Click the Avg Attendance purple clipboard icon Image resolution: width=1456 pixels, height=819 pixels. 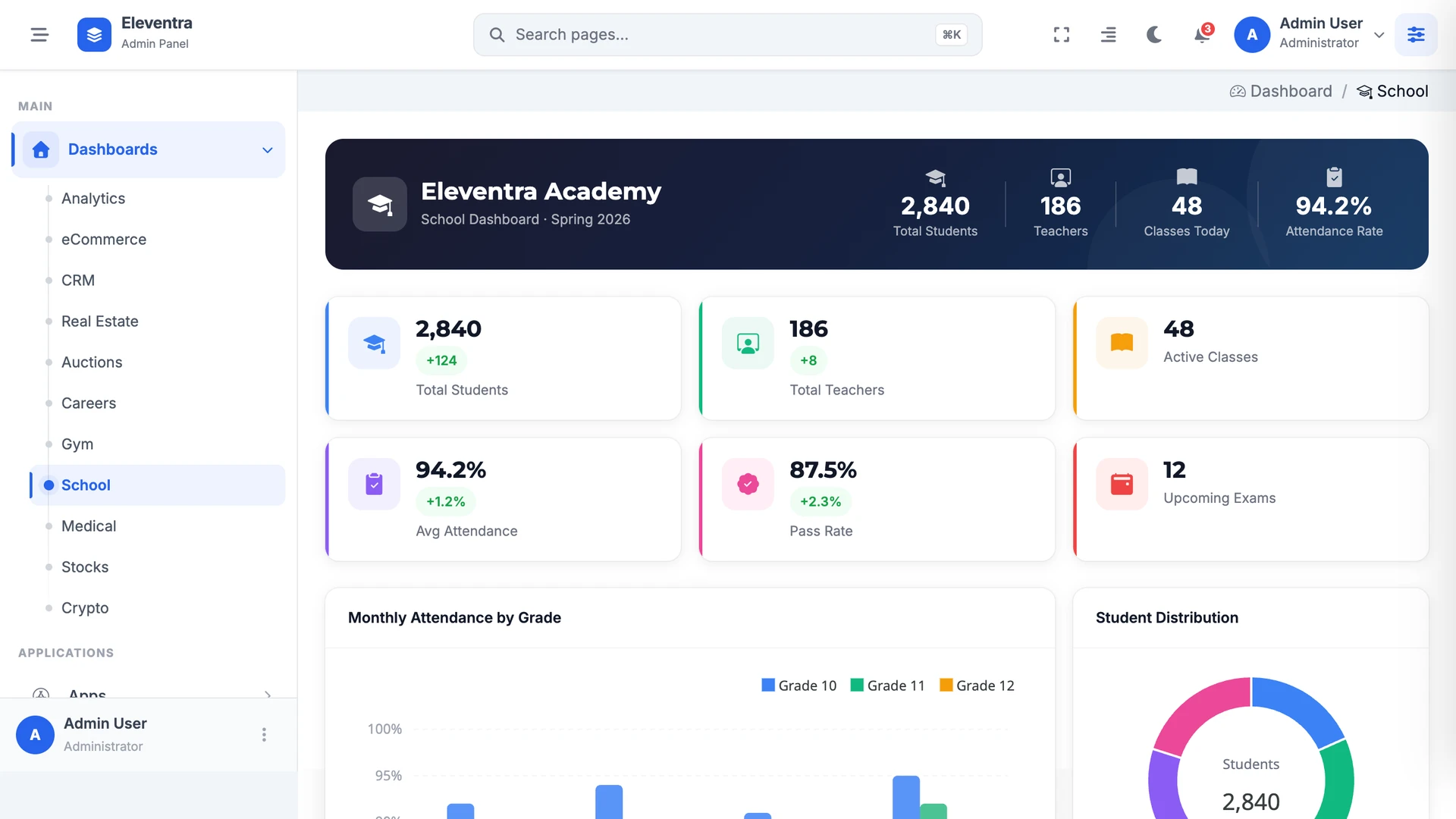coord(375,484)
